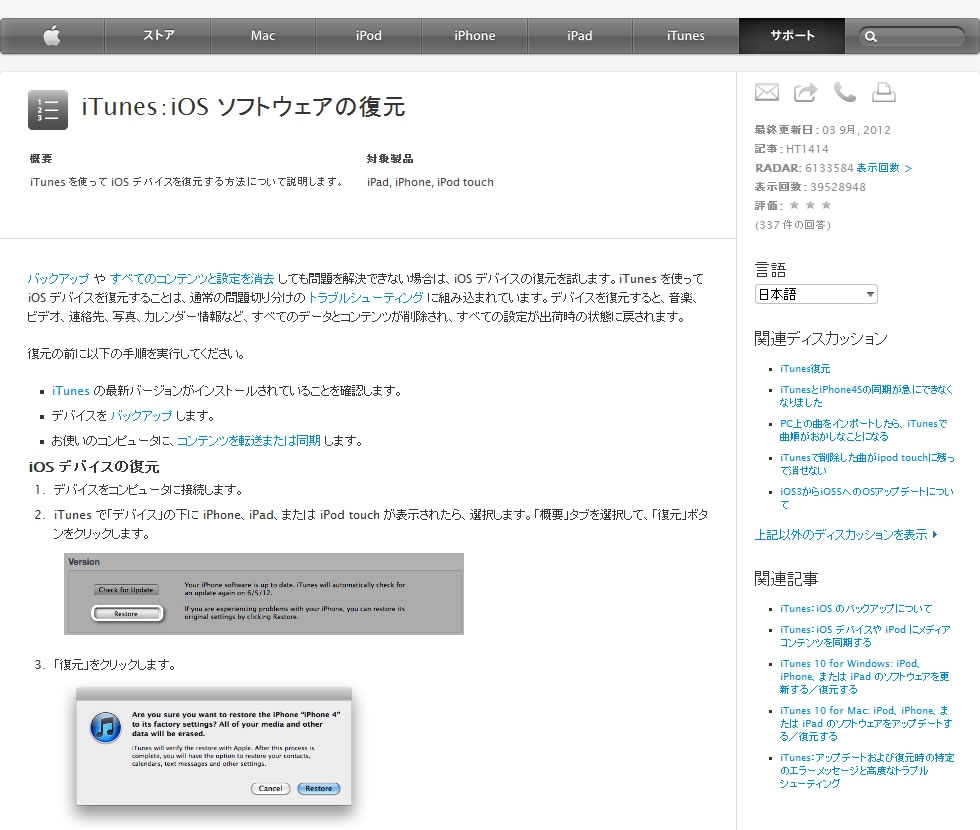Go to the iTunes navigation tab
This screenshot has width=980, height=830.
[686, 36]
